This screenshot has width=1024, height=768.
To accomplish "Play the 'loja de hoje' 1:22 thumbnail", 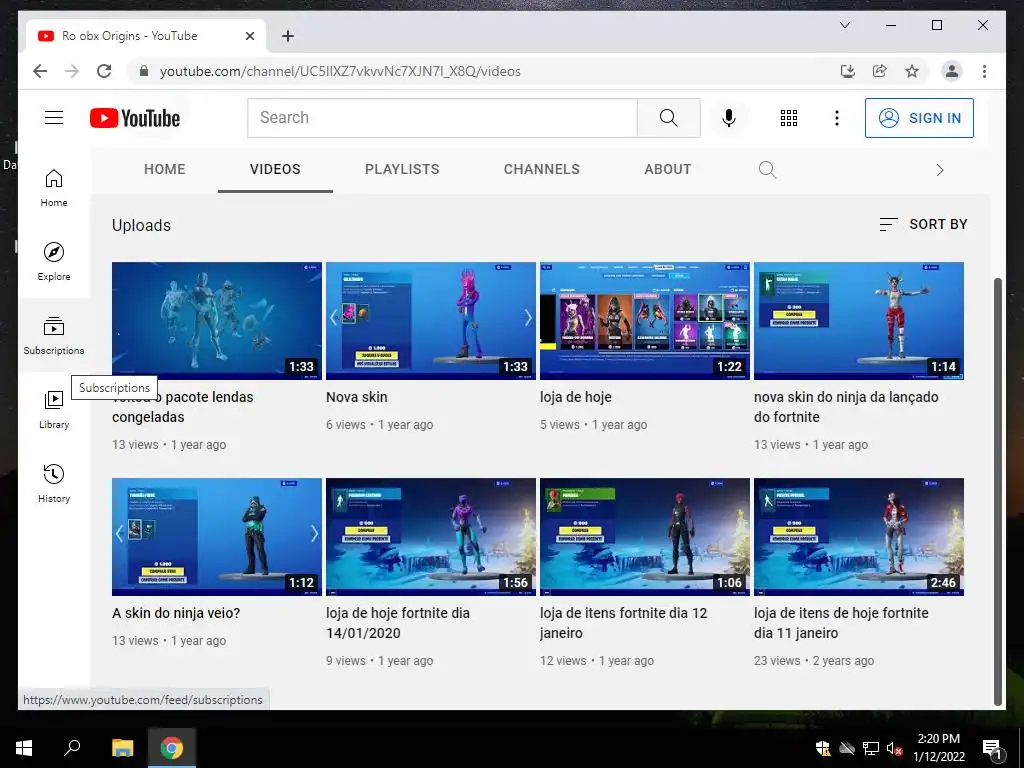I will 645,321.
